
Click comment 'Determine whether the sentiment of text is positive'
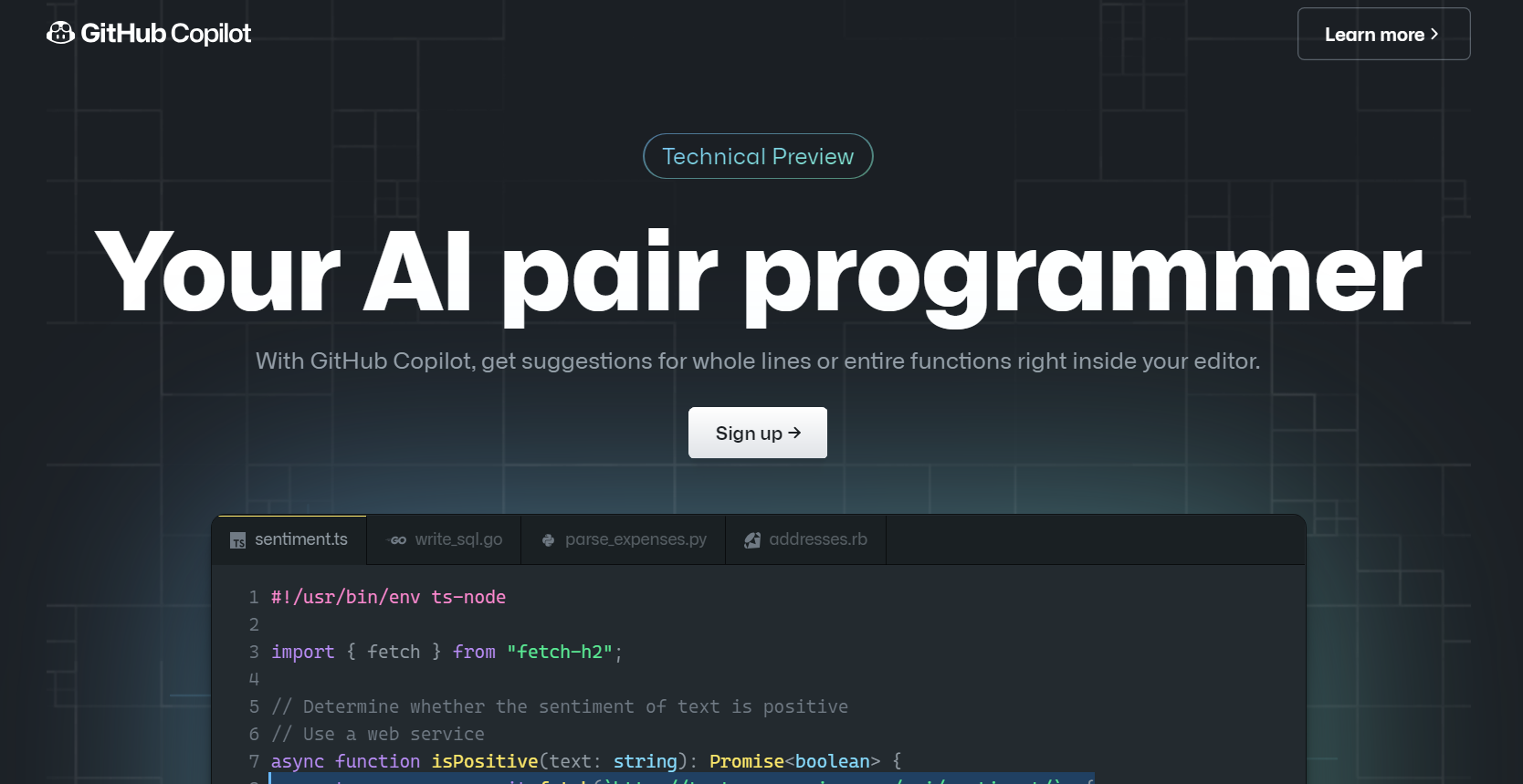pos(560,706)
